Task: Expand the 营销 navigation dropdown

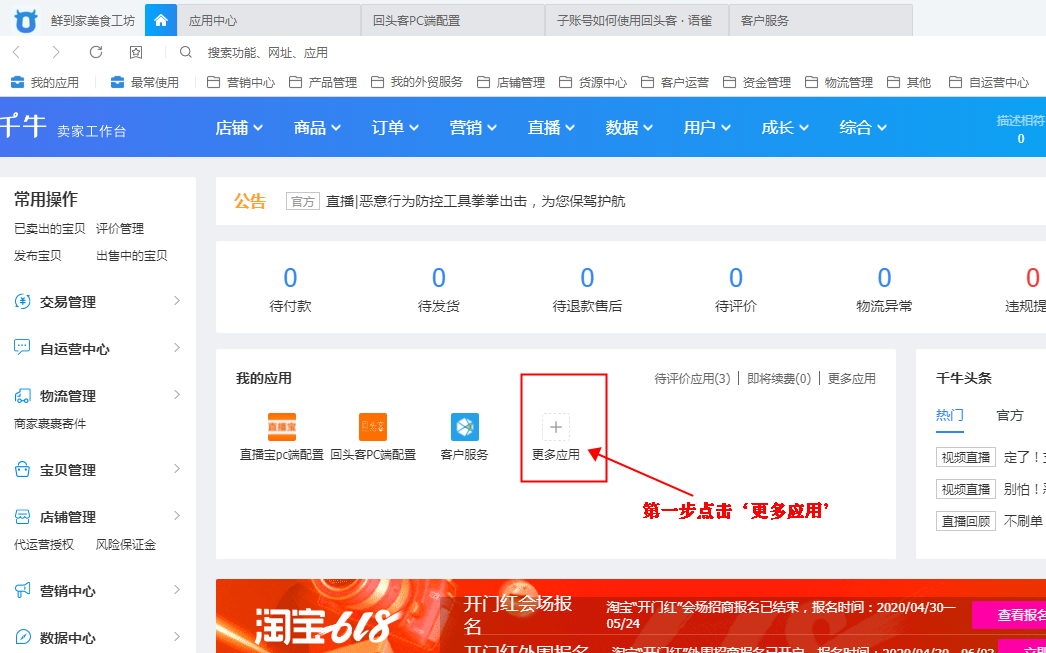Action: (472, 127)
